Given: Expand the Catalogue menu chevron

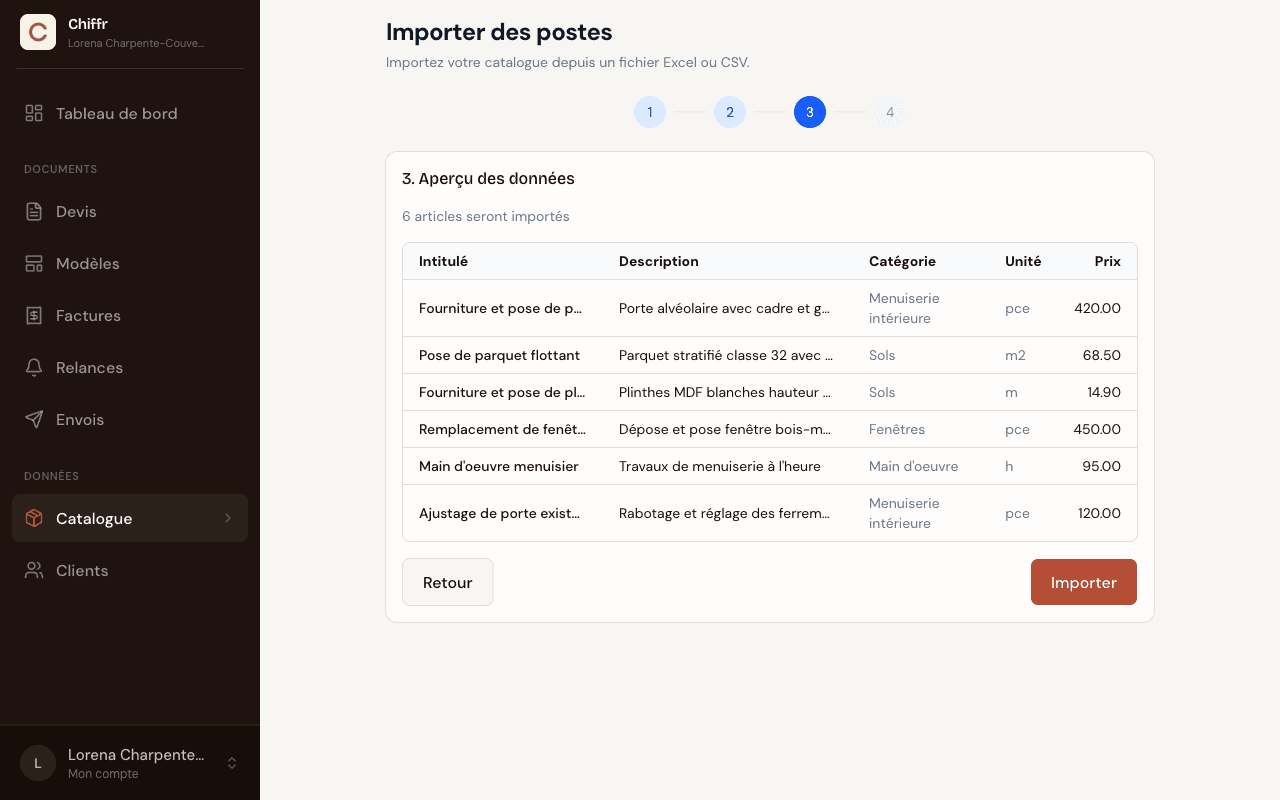Looking at the screenshot, I should 228,518.
